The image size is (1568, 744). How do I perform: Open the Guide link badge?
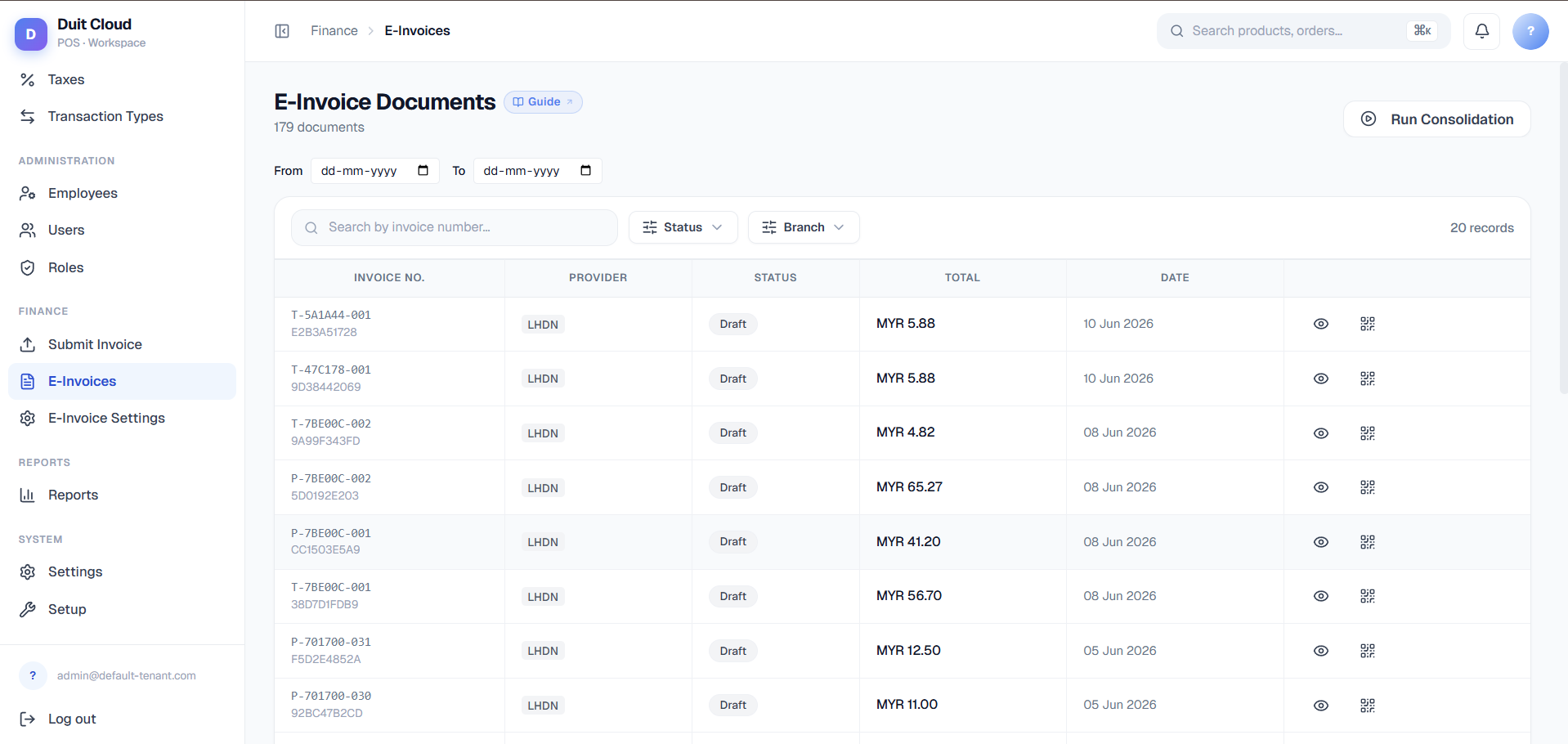[543, 101]
